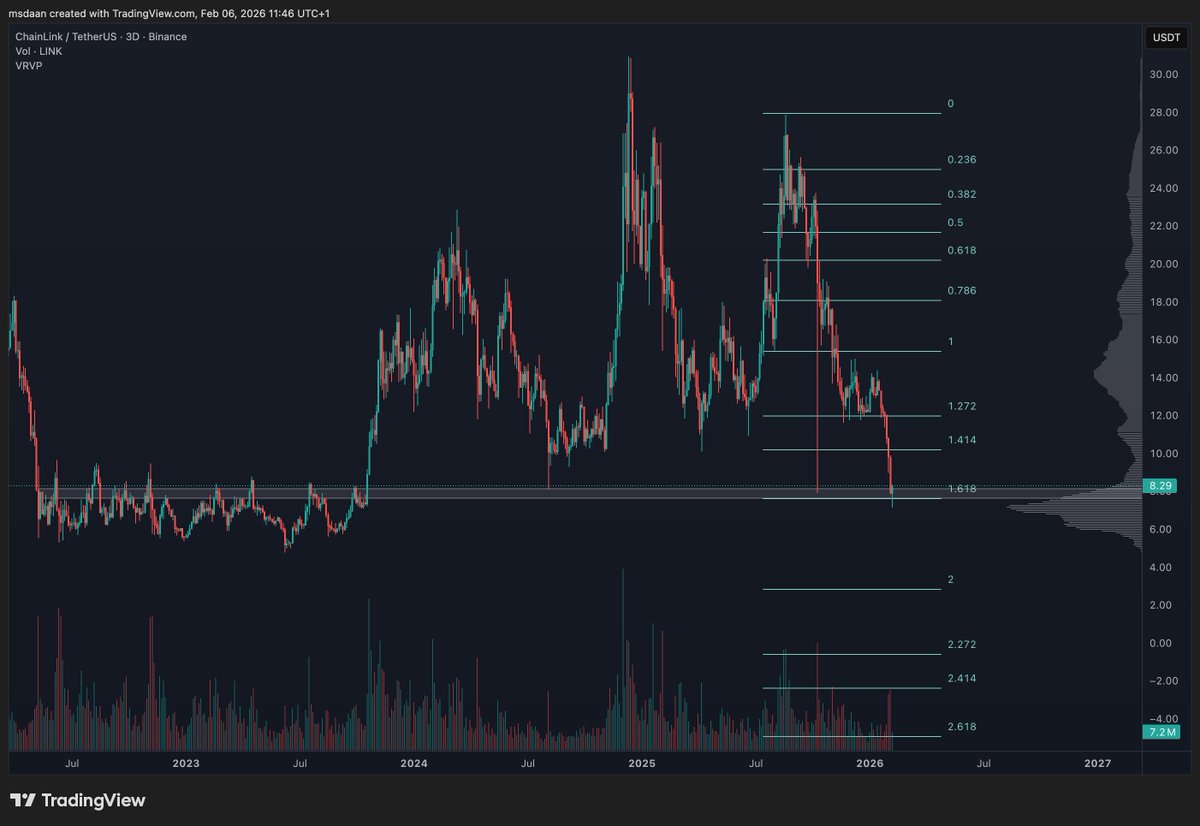Select the 1.414 Fibonacci level label
This screenshot has width=1200, height=826.
(x=961, y=440)
